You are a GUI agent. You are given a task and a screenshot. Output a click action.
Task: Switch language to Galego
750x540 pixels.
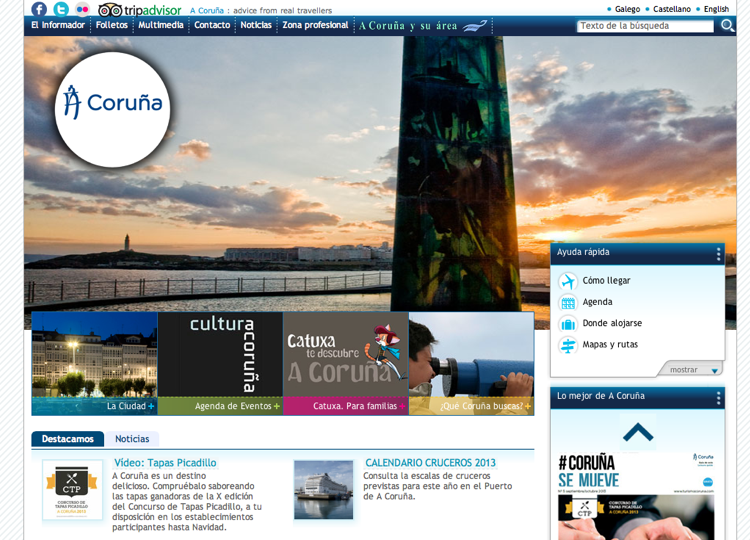pos(627,9)
